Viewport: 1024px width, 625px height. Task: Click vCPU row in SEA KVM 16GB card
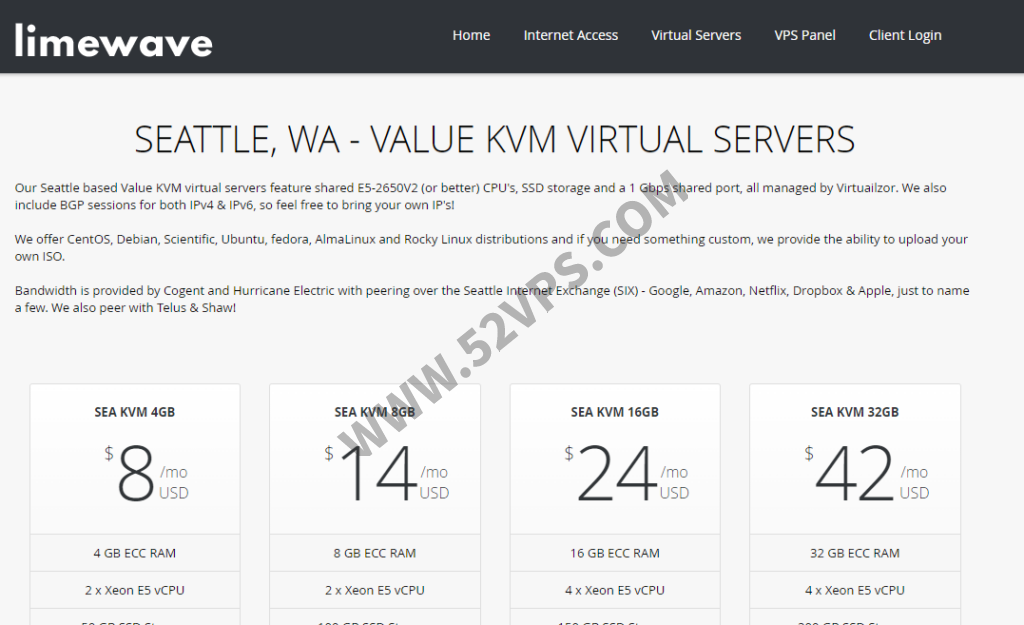point(615,590)
